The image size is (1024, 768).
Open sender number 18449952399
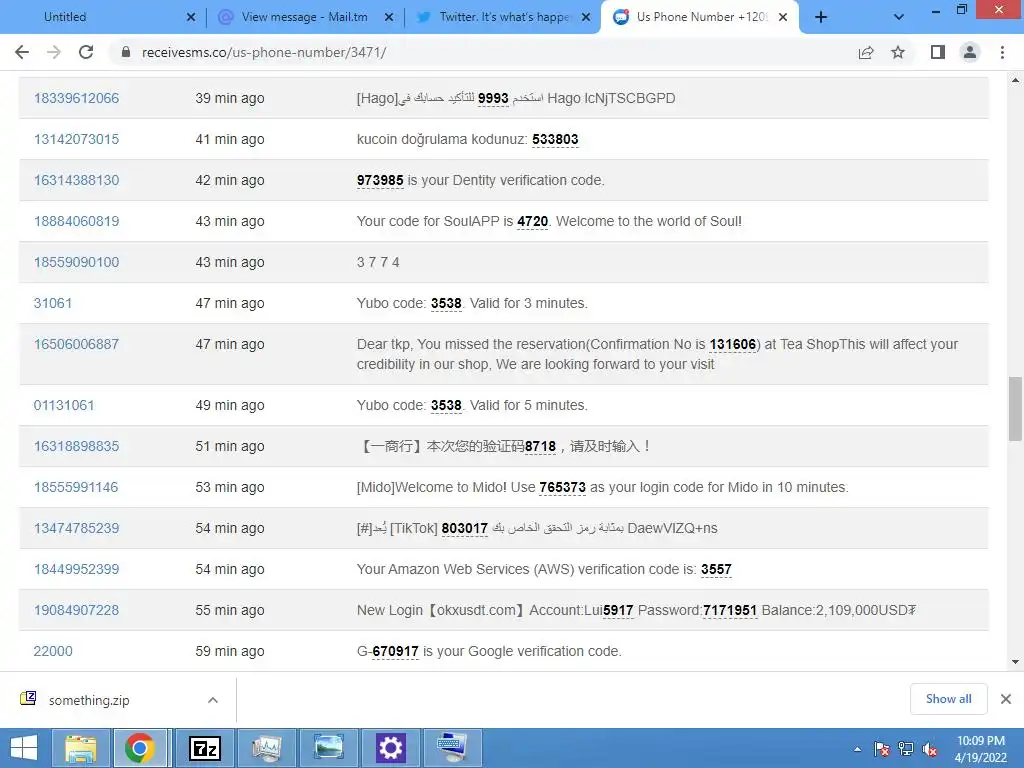coord(76,569)
